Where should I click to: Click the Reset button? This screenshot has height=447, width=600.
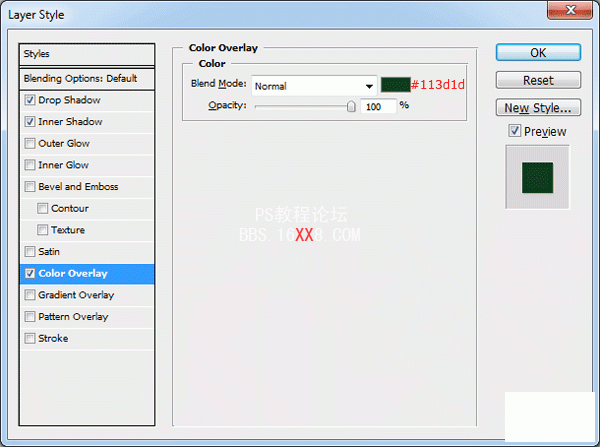tap(538, 80)
